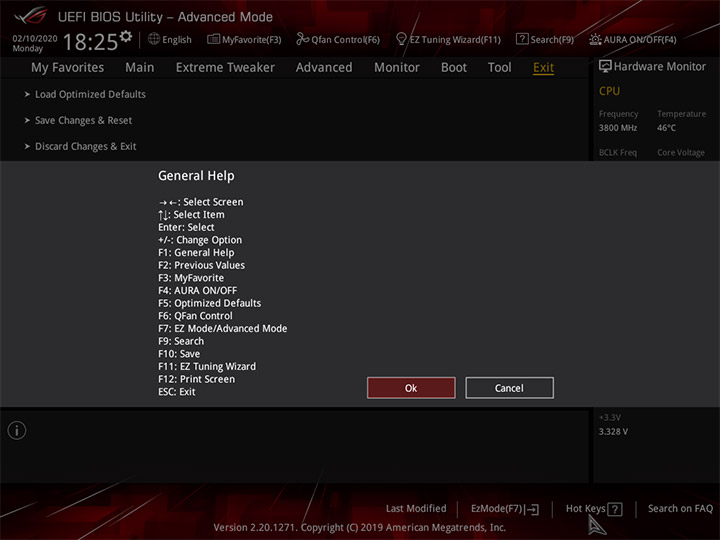
Task: Go to the Boot tab
Action: pyautogui.click(x=454, y=68)
